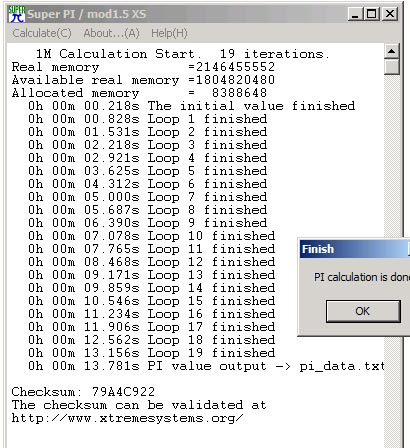
Task: Minimize the Super PI window
Action: (x=355, y=14)
